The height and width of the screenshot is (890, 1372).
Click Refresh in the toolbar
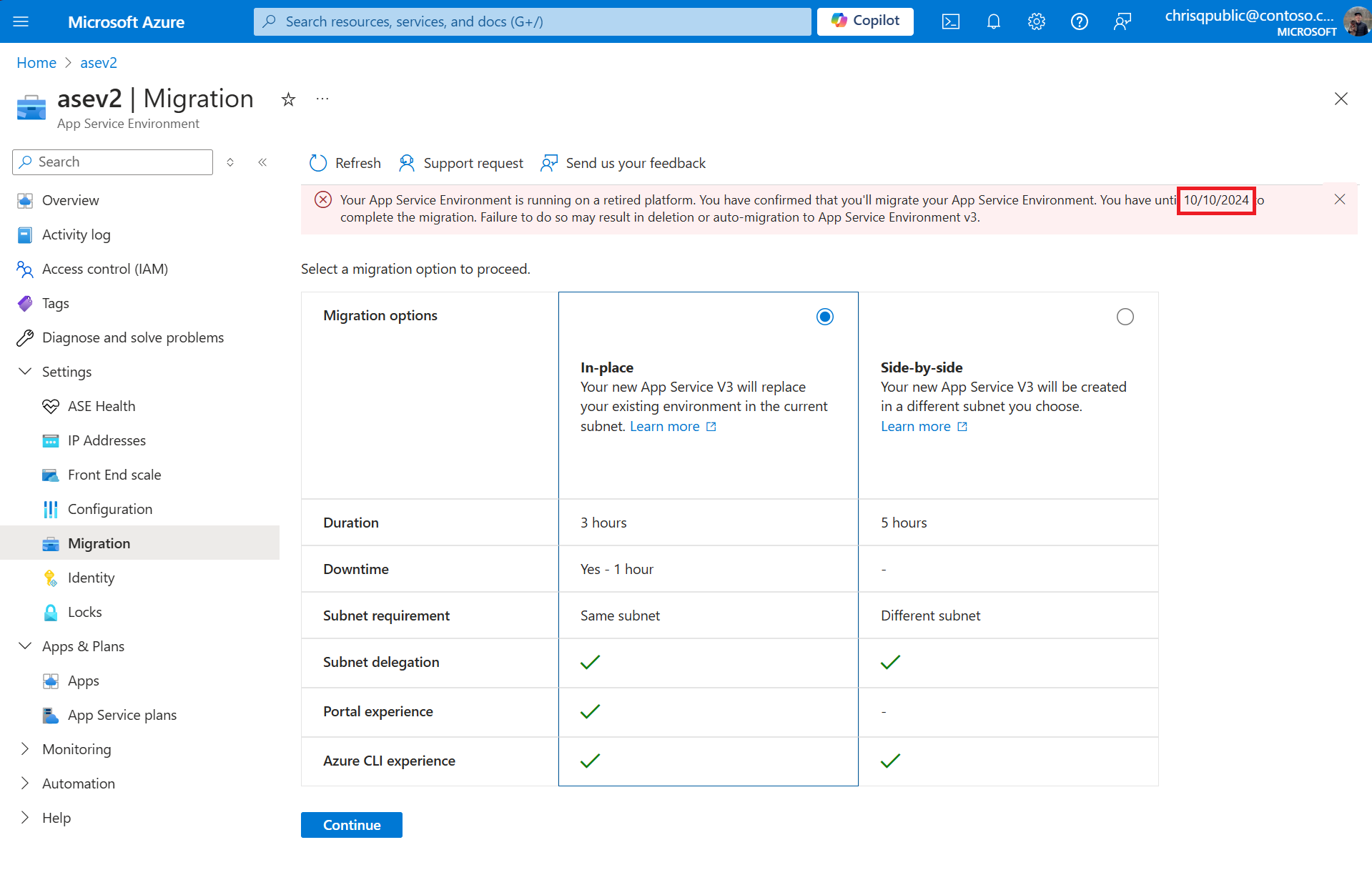[x=345, y=163]
